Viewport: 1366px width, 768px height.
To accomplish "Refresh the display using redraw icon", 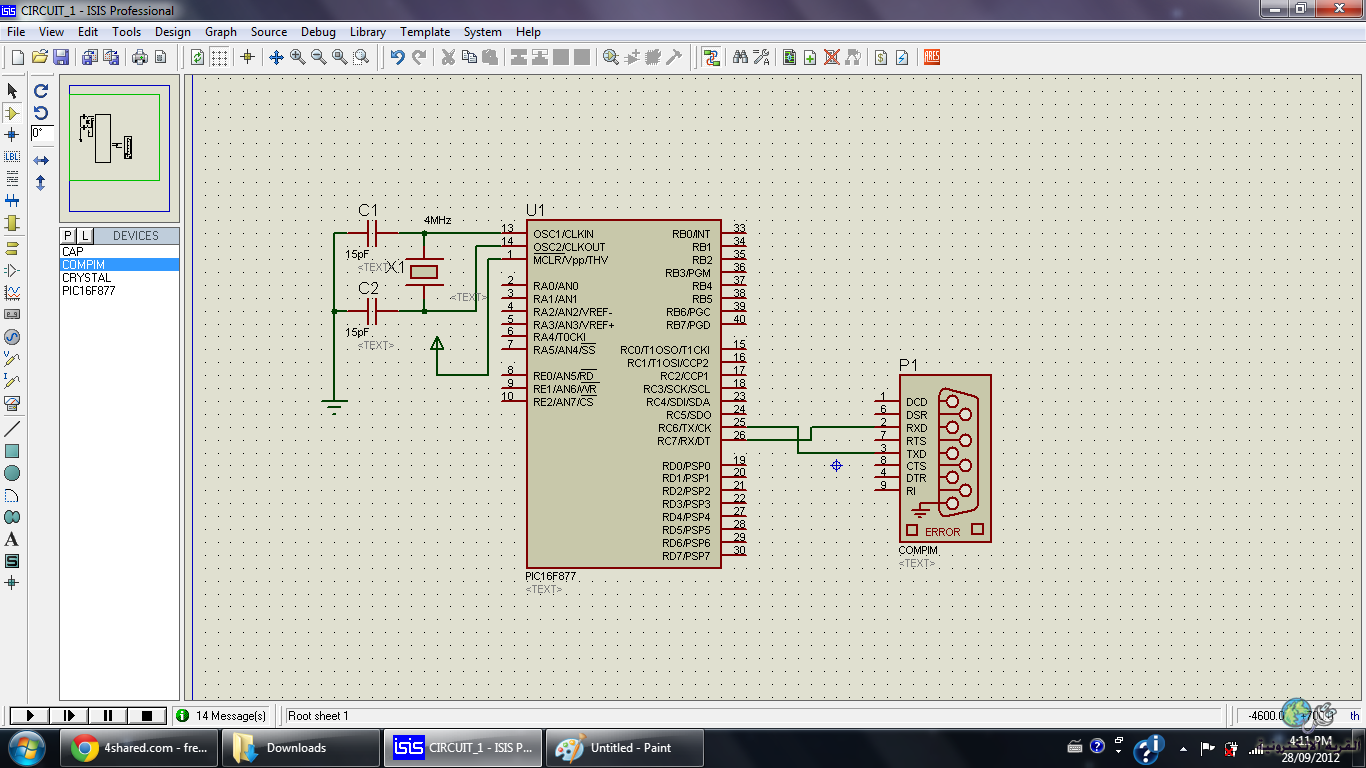I will [197, 57].
